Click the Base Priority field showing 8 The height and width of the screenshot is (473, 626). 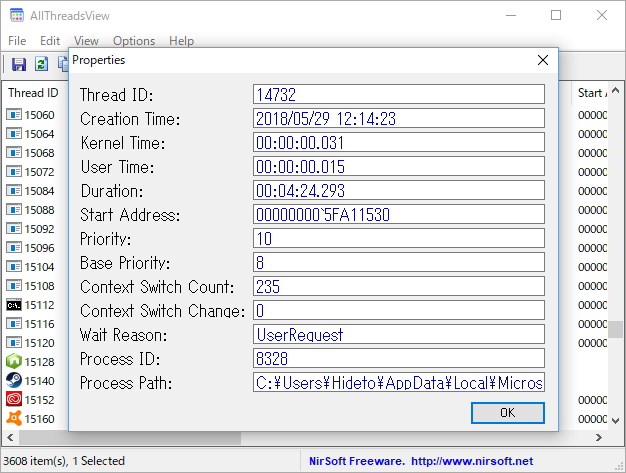(399, 262)
